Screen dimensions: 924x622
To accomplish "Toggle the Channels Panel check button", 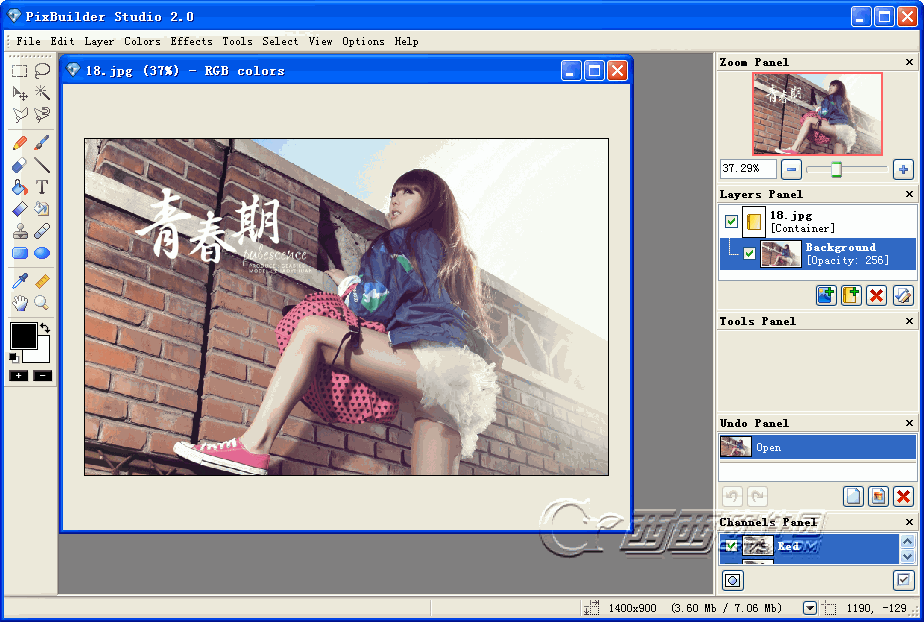I will [x=903, y=581].
